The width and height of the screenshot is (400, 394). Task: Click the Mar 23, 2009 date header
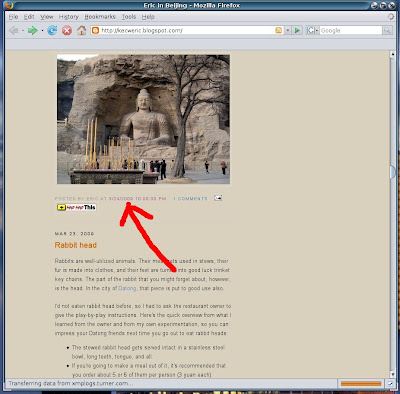point(74,234)
